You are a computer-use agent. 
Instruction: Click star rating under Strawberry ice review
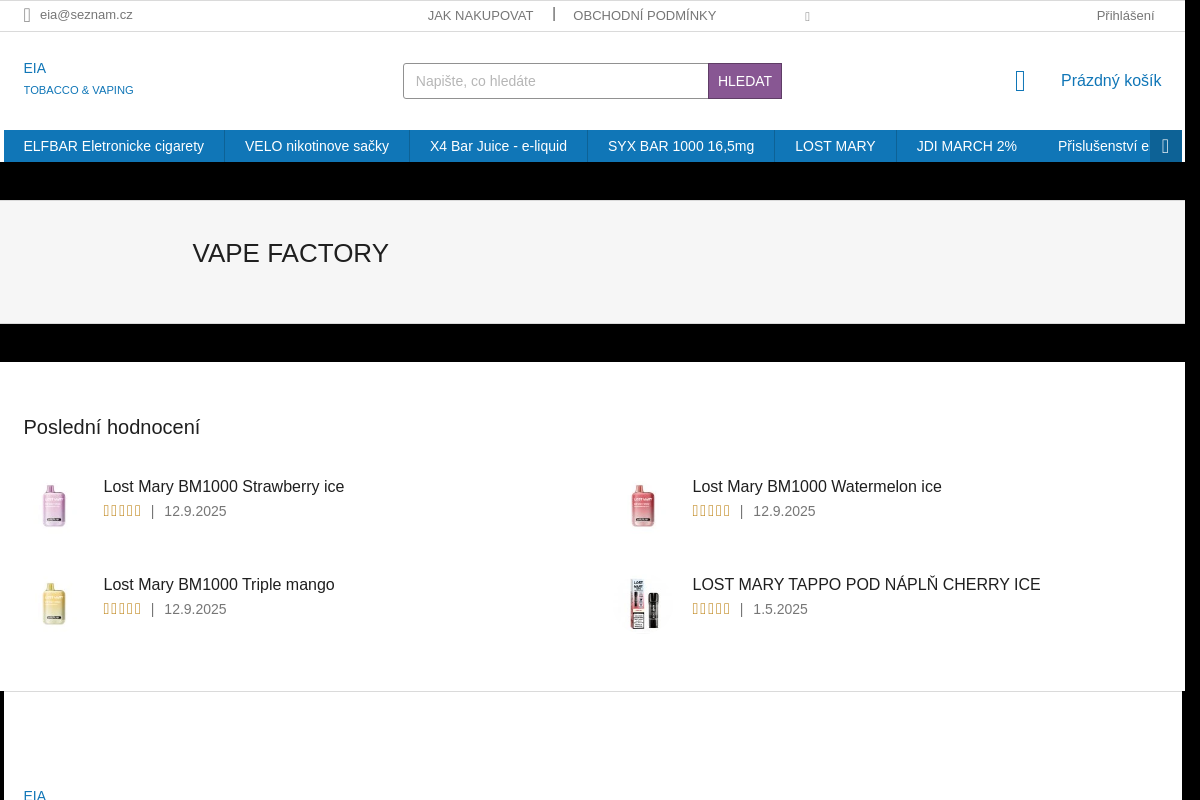122,511
